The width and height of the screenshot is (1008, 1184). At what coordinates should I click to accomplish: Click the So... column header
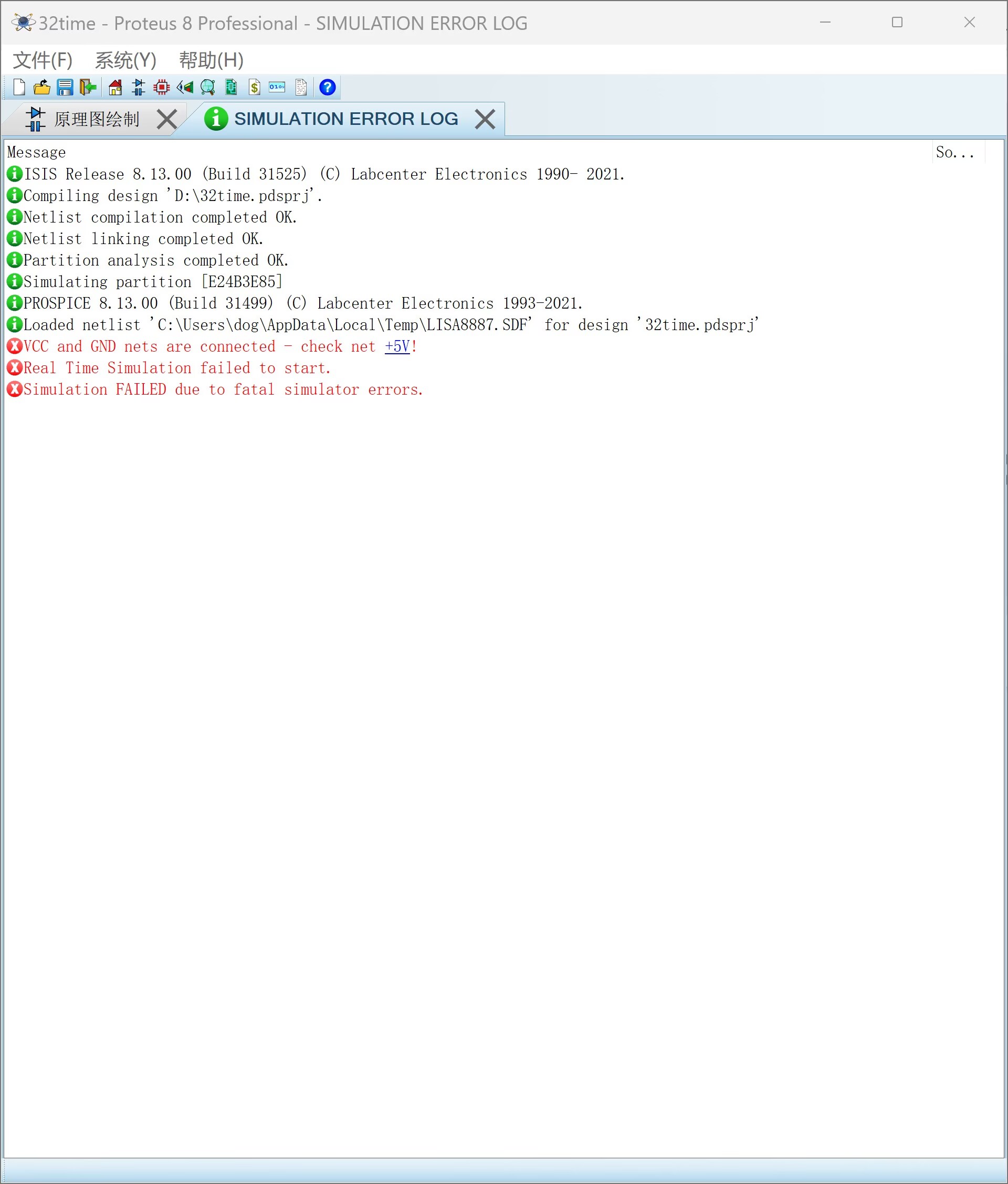(955, 153)
